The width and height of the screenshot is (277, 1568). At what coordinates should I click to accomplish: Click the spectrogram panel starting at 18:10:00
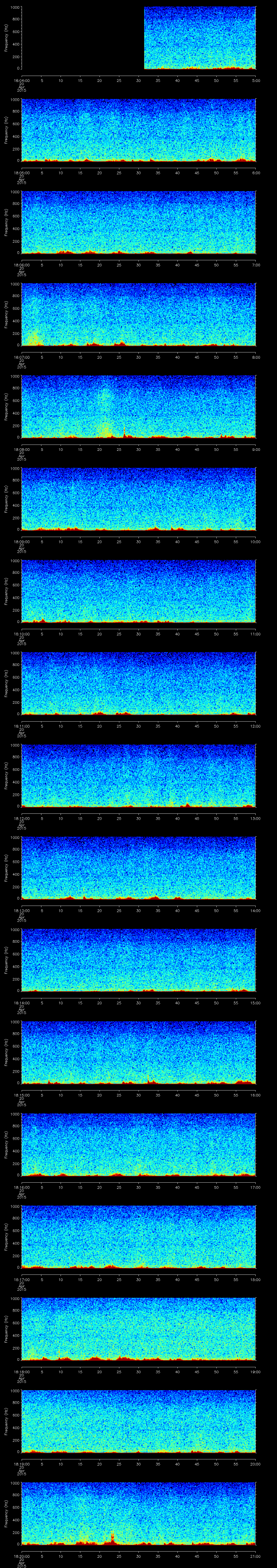[x=139, y=591]
